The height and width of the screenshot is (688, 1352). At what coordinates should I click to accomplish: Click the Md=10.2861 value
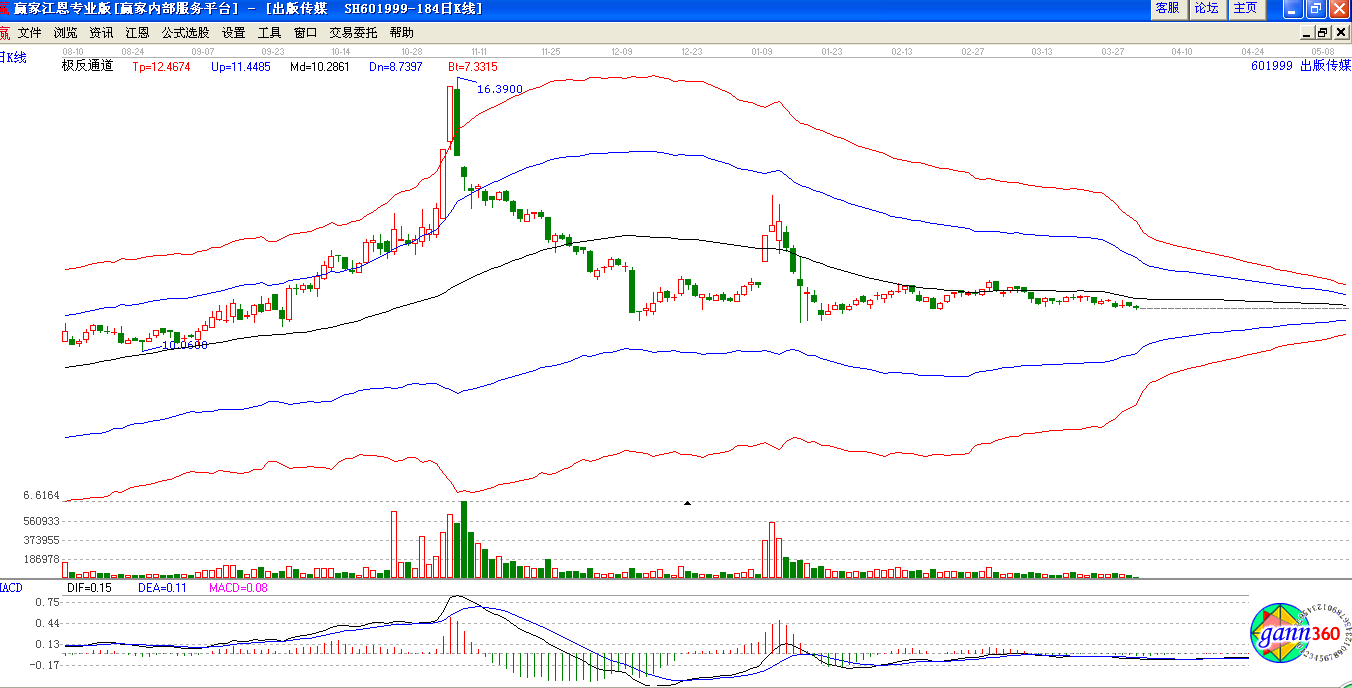click(320, 67)
